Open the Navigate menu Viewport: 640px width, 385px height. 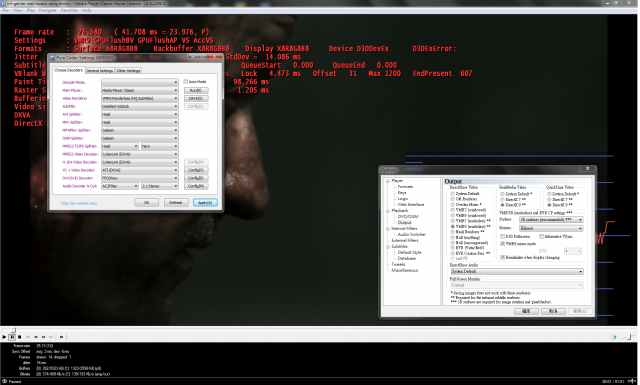tap(48, 10)
